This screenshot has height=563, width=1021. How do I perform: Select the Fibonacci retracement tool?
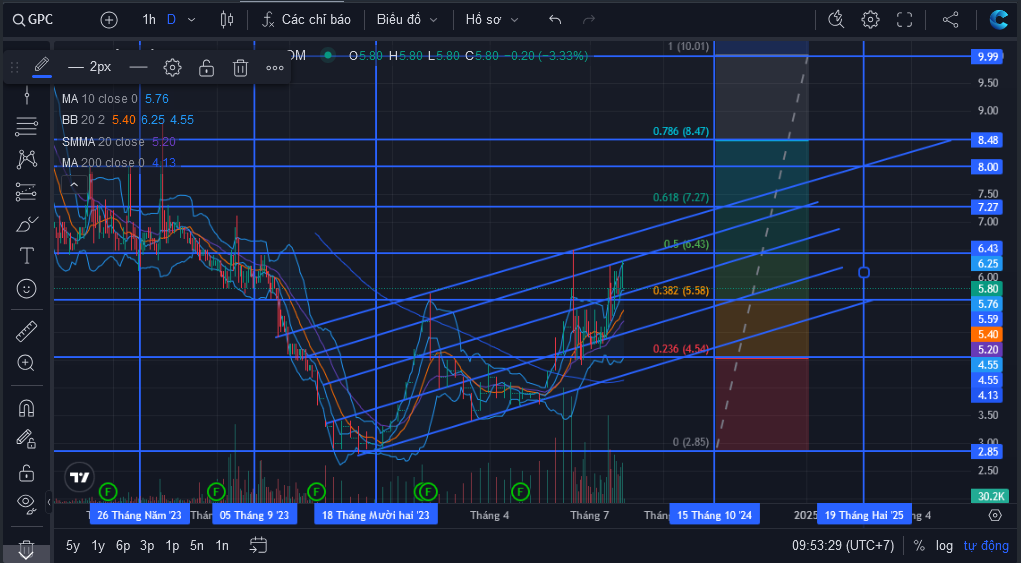pos(26,126)
